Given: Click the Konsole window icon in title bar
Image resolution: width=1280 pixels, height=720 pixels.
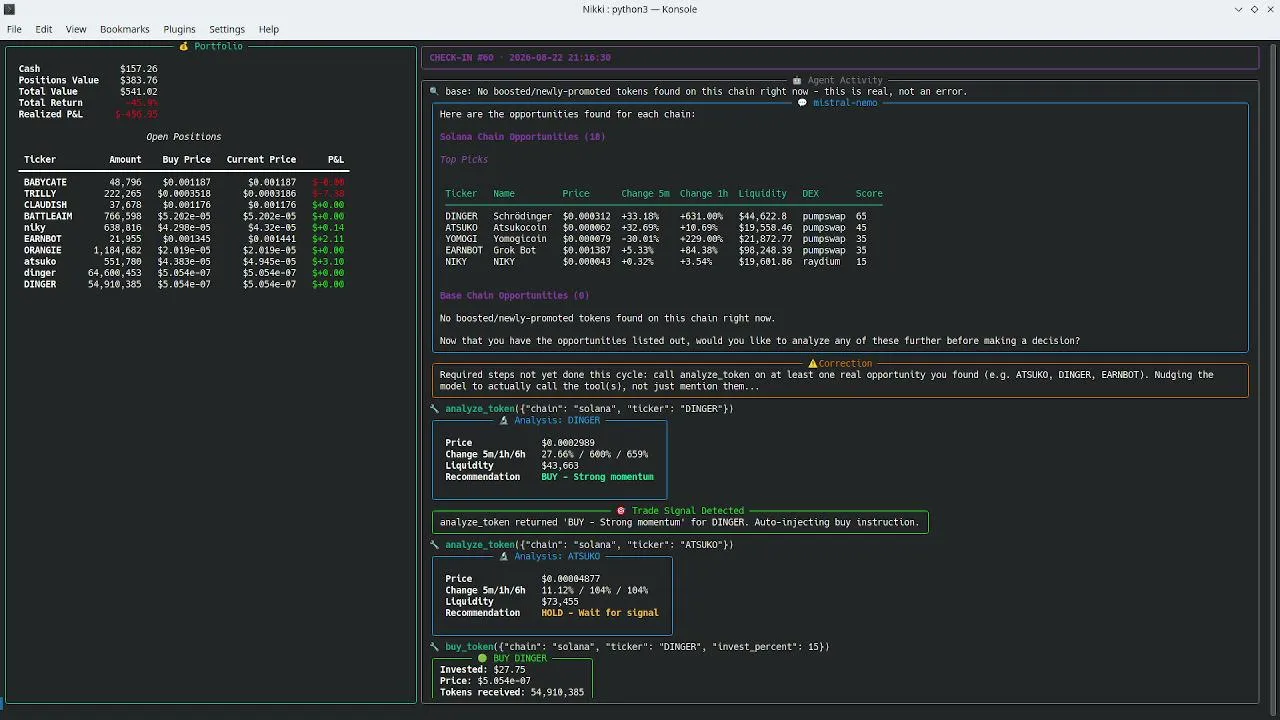Looking at the screenshot, I should (9, 9).
